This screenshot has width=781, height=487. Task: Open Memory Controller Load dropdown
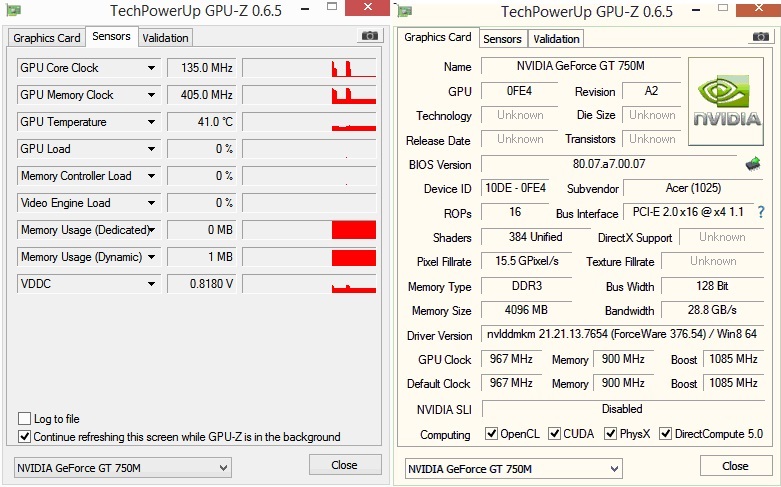point(151,176)
